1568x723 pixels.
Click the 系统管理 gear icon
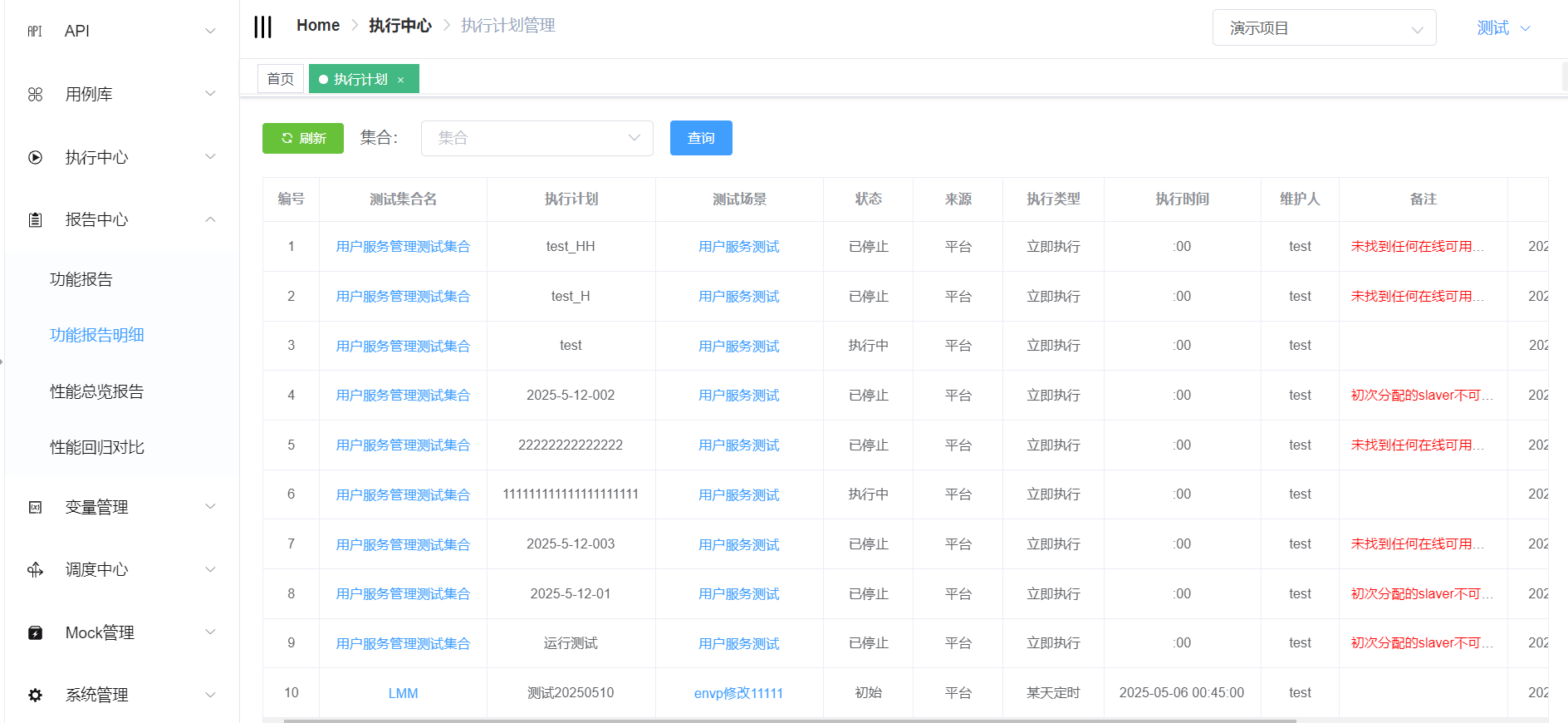tap(35, 696)
